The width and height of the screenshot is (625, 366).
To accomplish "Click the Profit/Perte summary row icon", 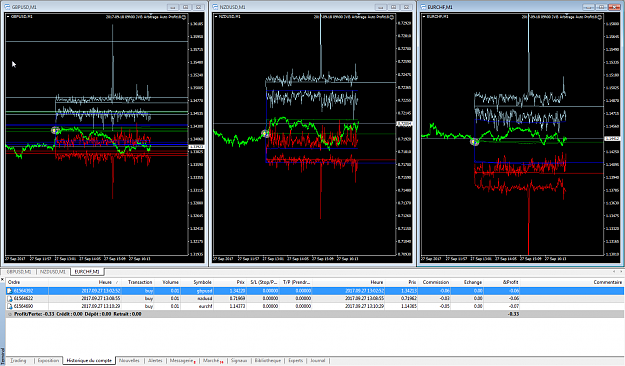I will [x=10, y=314].
